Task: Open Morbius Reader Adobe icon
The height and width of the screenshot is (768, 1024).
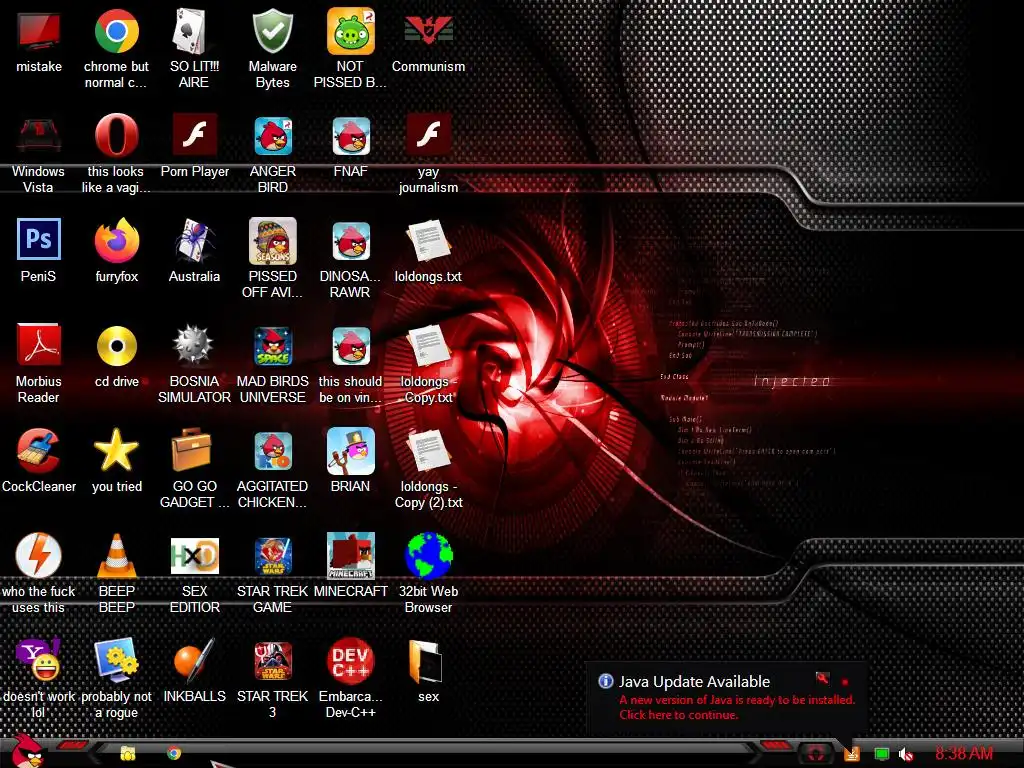Action: pyautogui.click(x=39, y=345)
